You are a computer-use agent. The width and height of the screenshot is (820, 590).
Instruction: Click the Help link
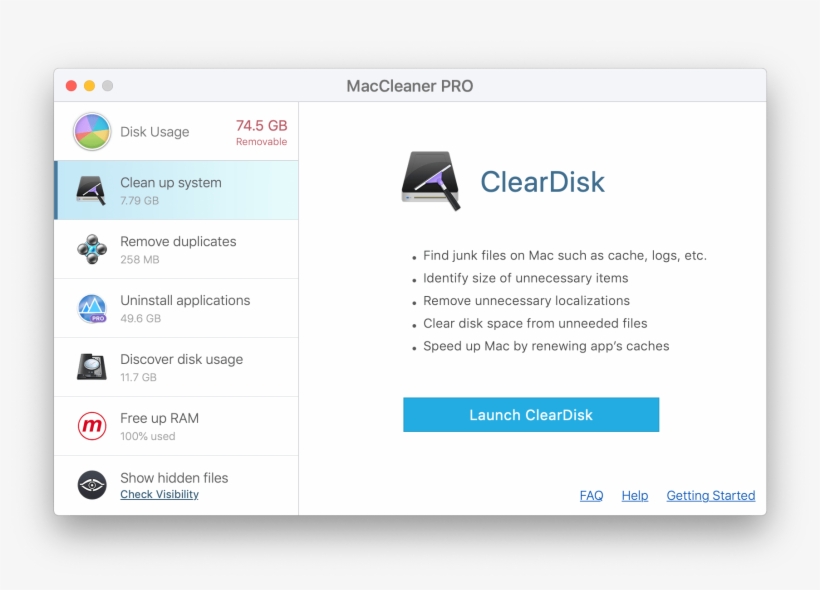click(x=635, y=495)
